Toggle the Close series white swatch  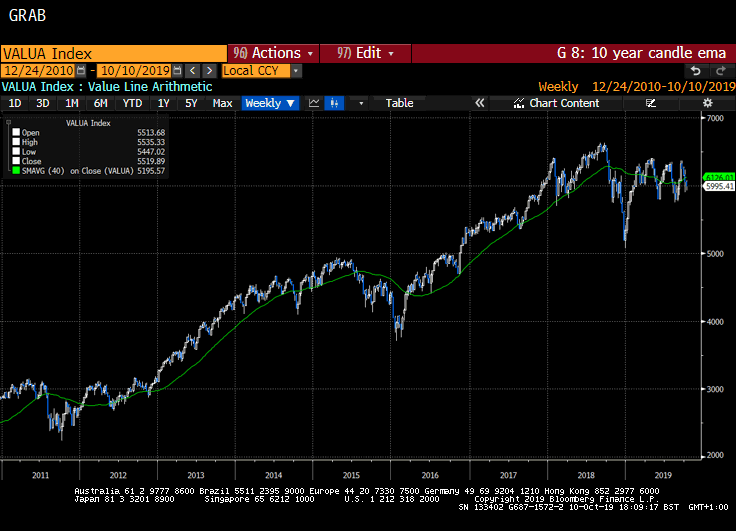(x=16, y=161)
